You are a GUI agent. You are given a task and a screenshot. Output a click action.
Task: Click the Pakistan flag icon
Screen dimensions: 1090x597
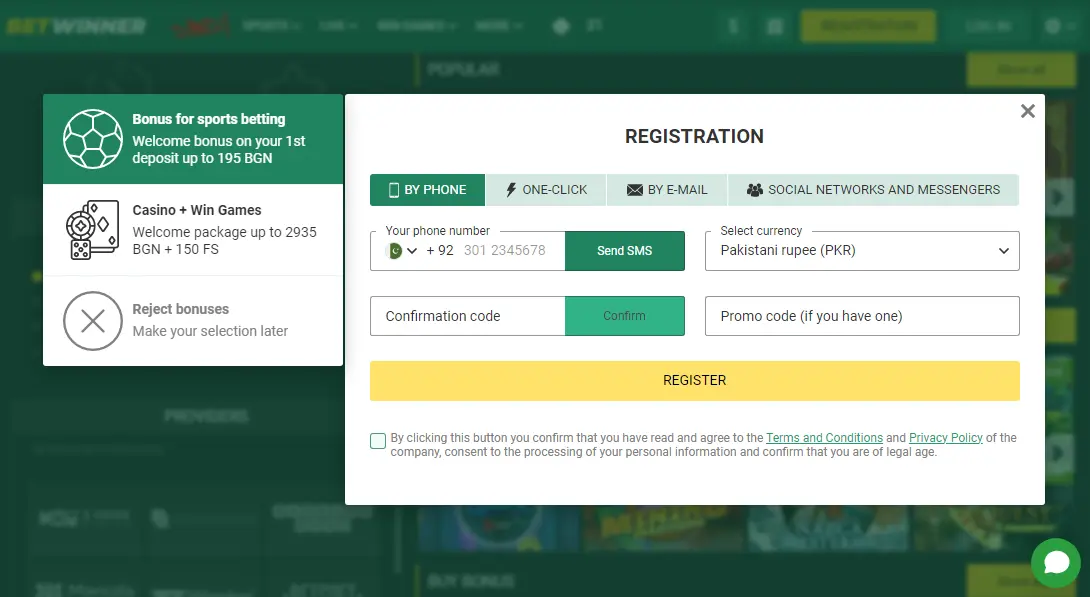pos(393,251)
